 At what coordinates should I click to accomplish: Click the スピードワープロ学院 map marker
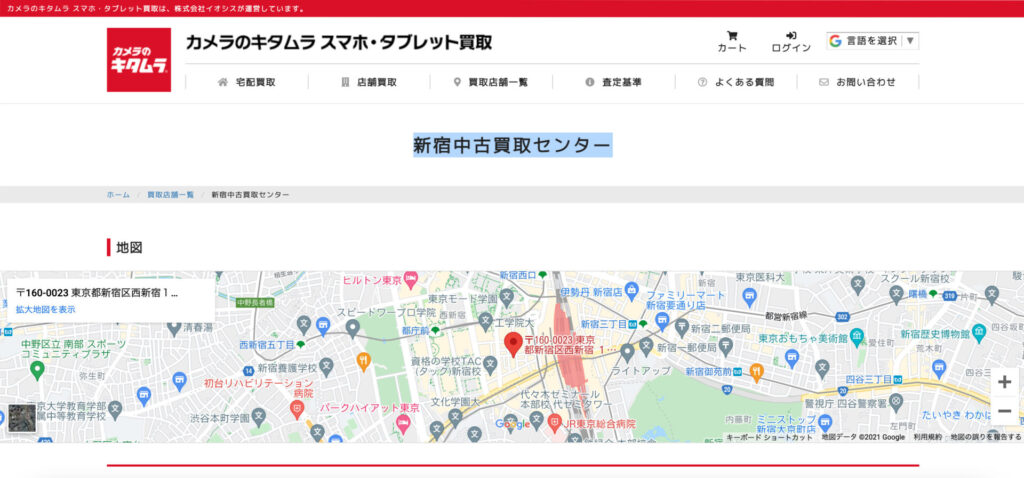coord(353,327)
